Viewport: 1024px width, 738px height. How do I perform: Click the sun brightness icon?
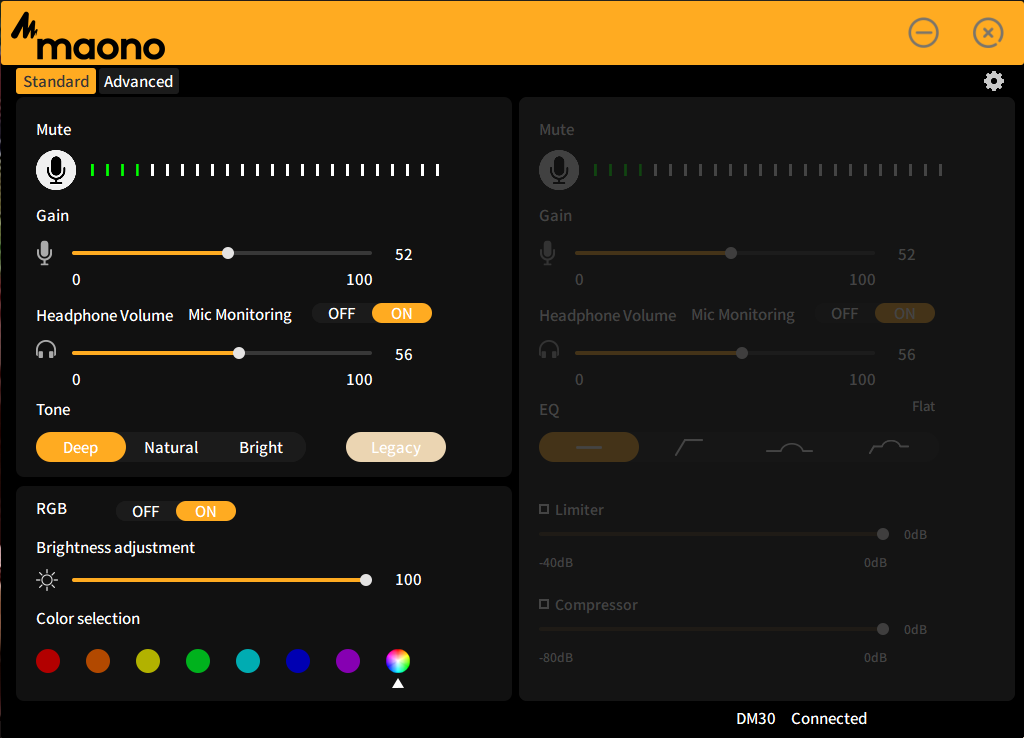tap(47, 580)
